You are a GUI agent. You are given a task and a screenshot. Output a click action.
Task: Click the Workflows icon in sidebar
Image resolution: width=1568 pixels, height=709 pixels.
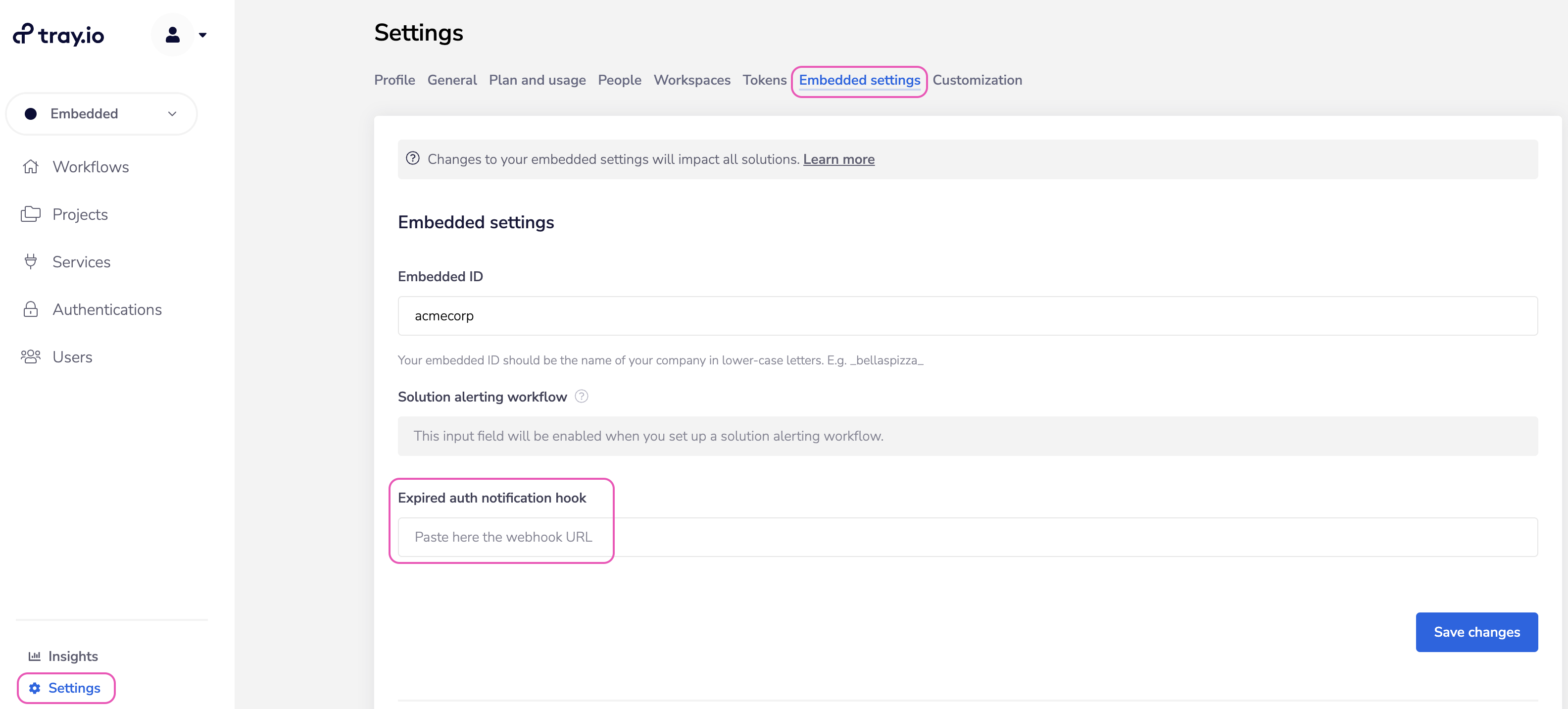point(31,165)
